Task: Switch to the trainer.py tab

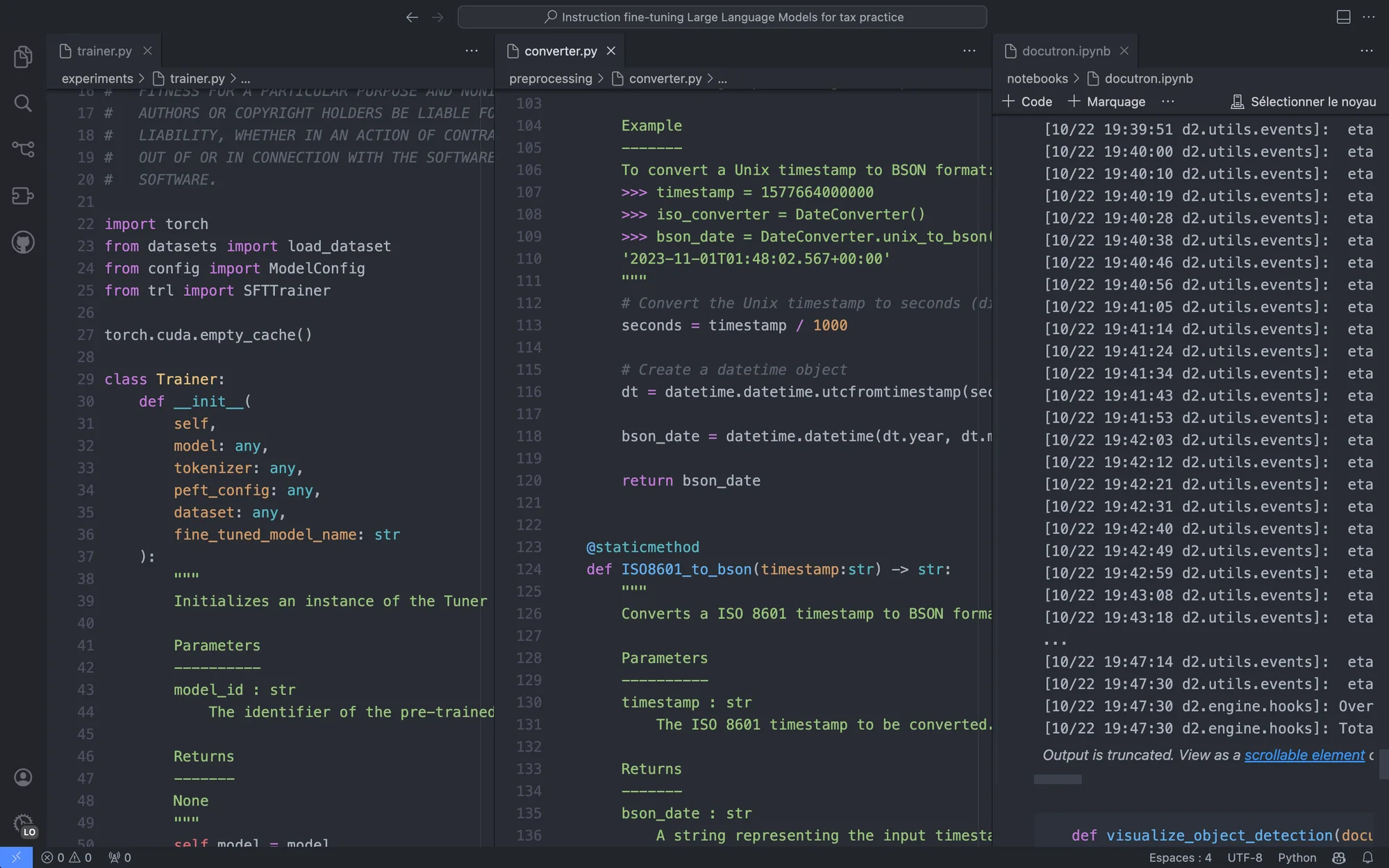Action: (104, 51)
